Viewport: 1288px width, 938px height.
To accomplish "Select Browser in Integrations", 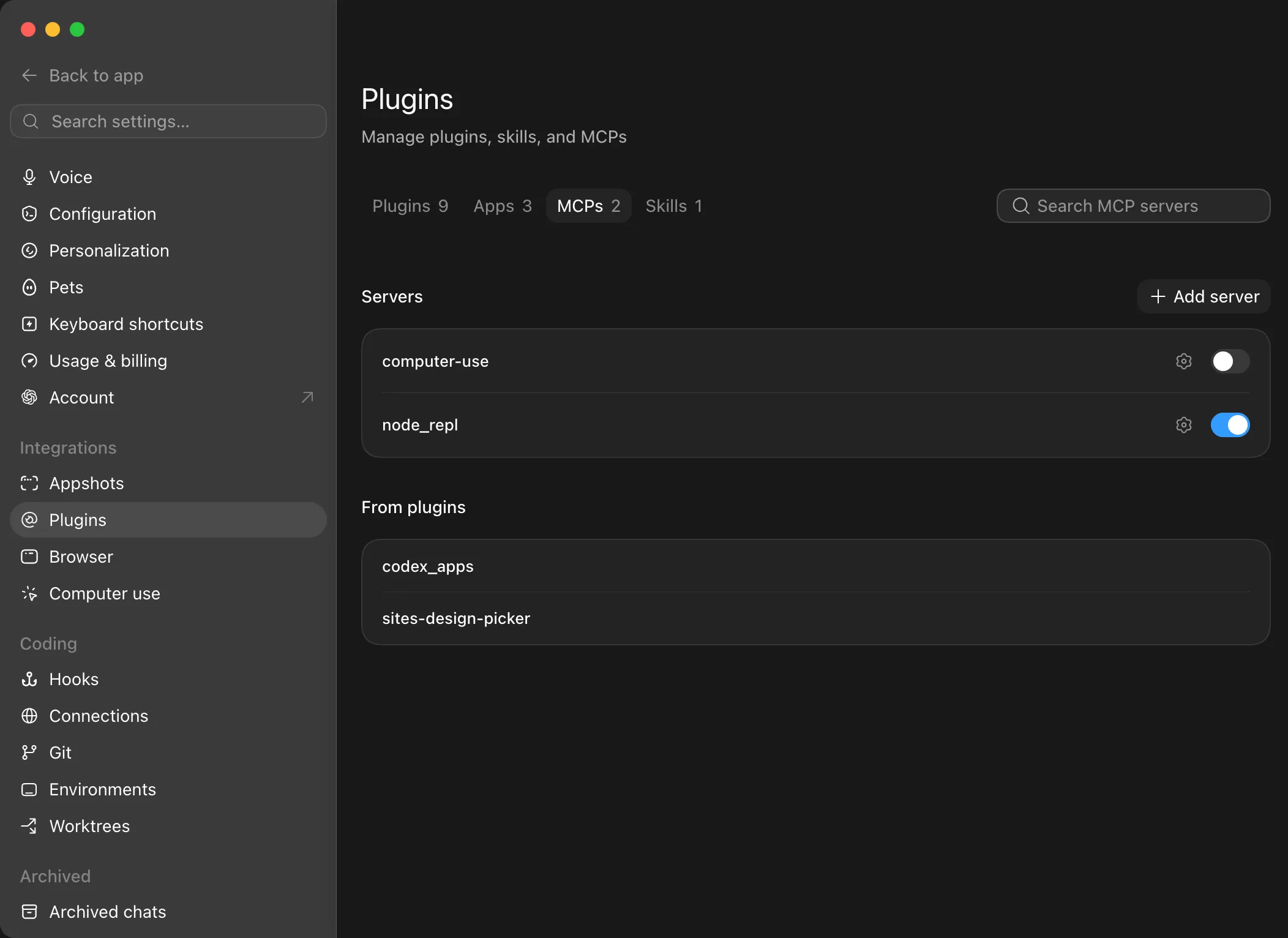I will [x=168, y=557].
